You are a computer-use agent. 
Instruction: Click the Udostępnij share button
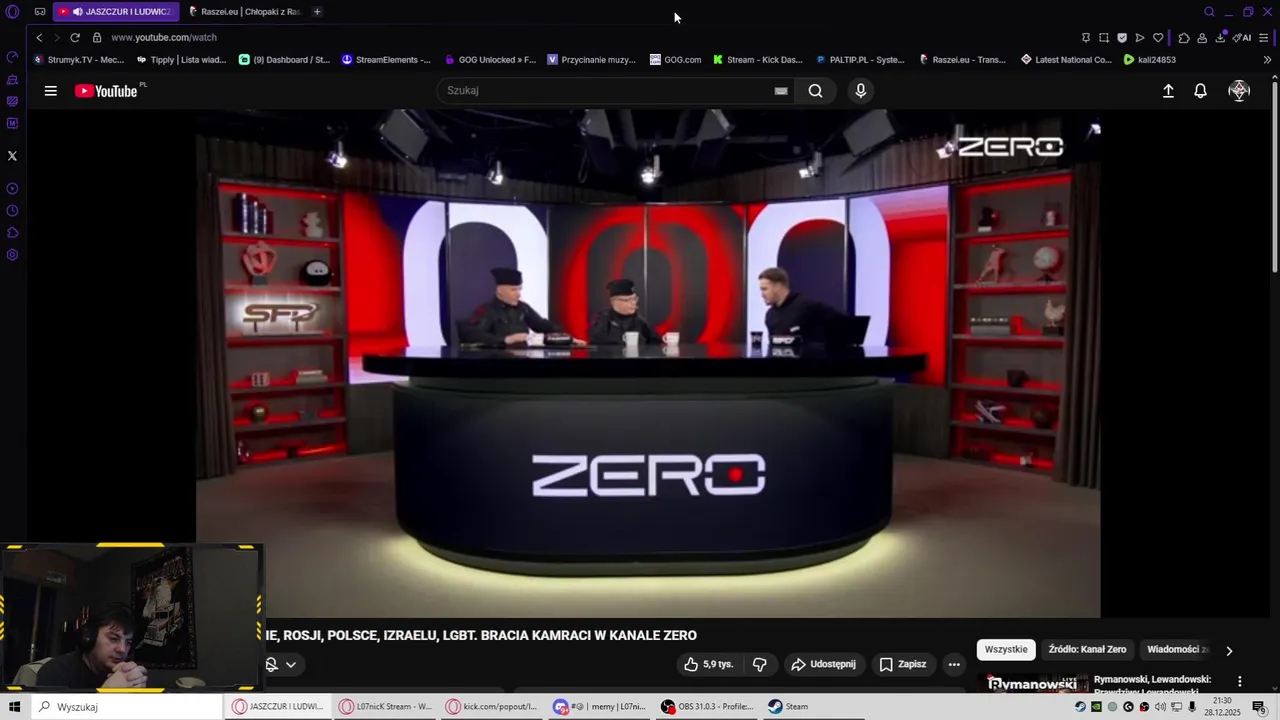[823, 664]
